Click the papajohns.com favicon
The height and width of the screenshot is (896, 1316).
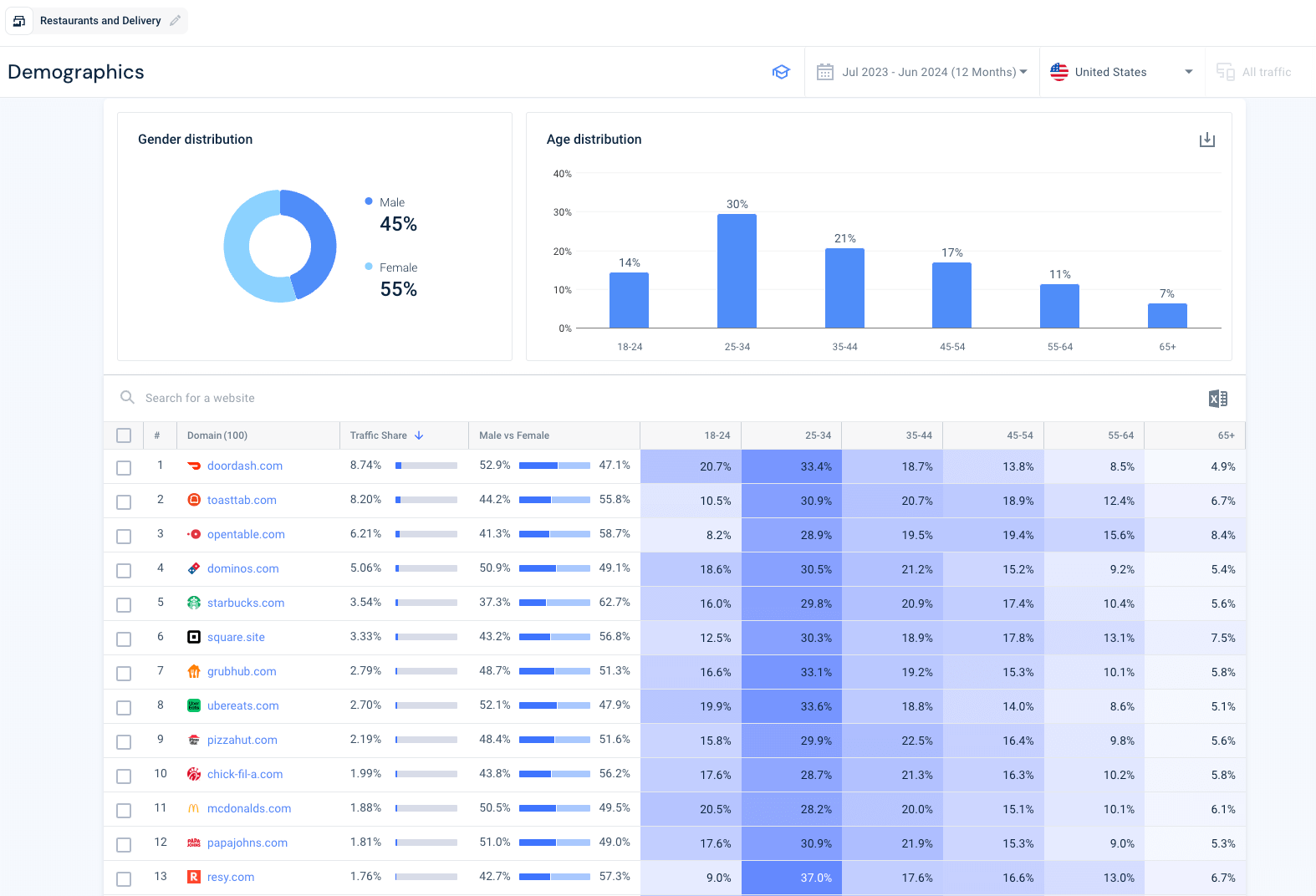pyautogui.click(x=194, y=843)
